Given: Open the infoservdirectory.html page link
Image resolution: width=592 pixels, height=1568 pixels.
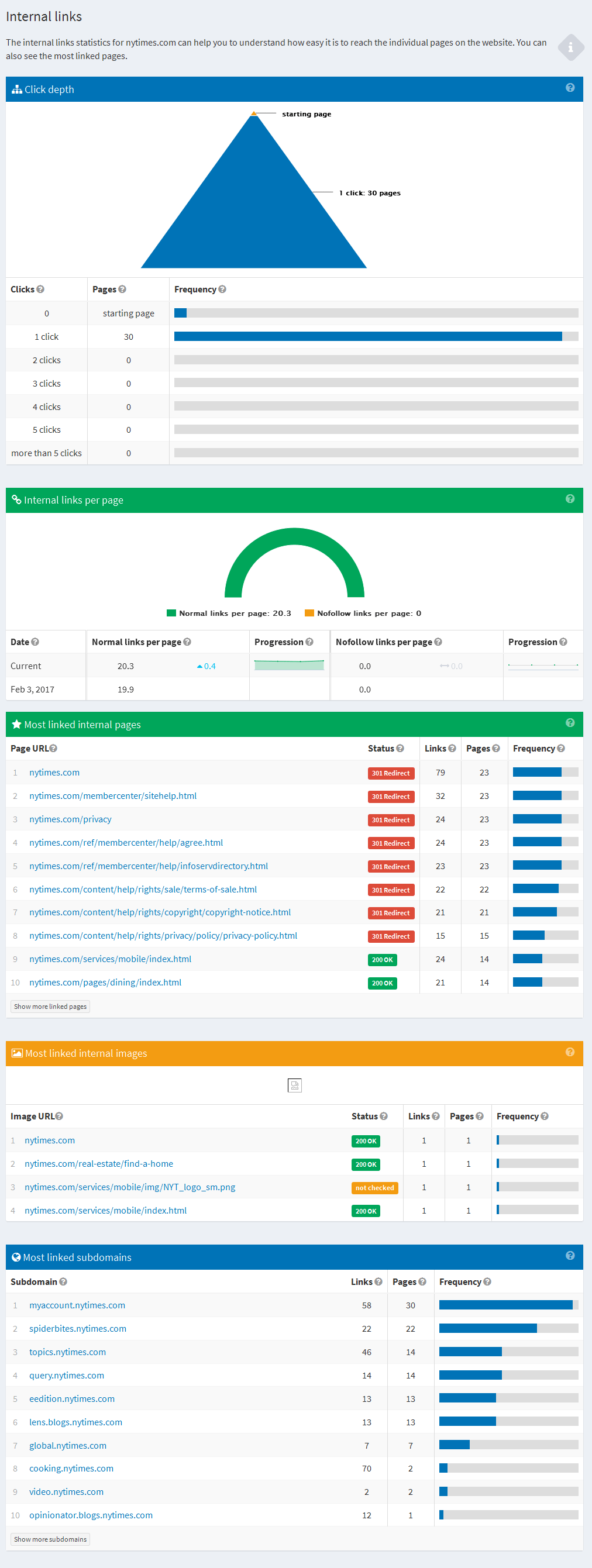Looking at the screenshot, I should [149, 866].
